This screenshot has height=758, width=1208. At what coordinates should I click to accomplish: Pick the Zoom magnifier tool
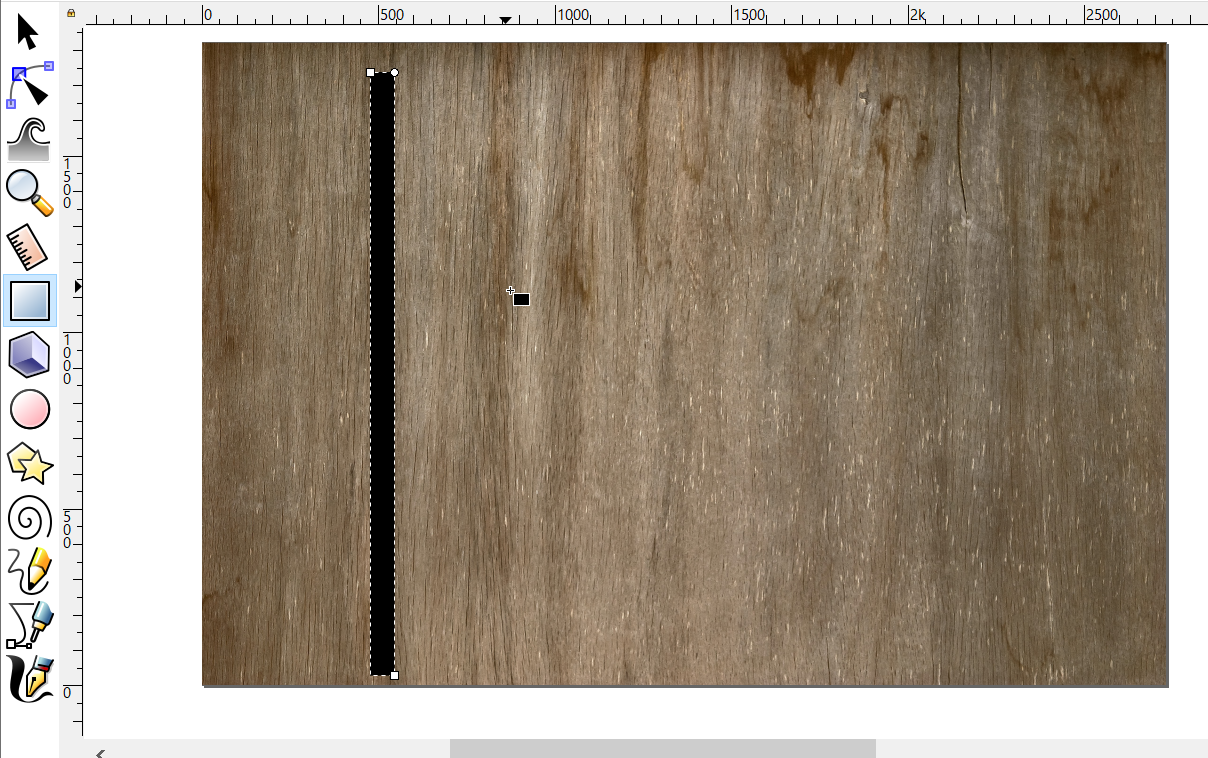point(29,193)
